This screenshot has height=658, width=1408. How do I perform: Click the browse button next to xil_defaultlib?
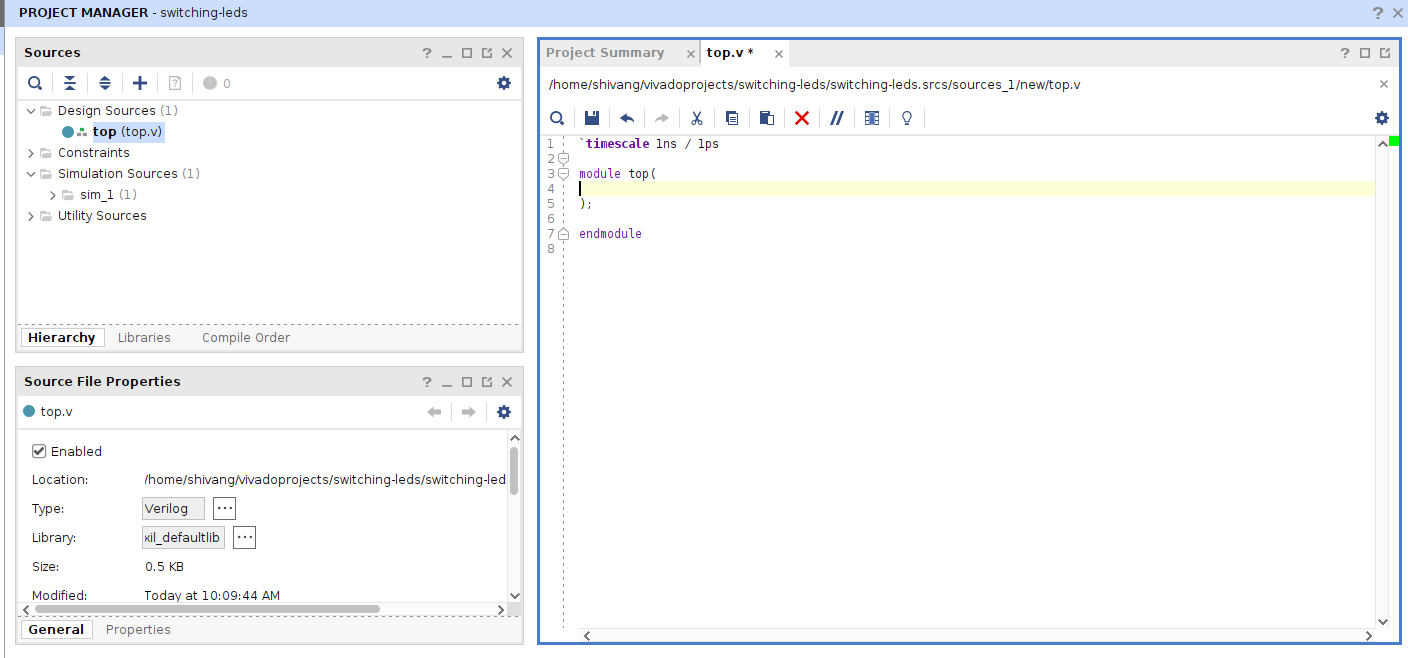pyautogui.click(x=245, y=537)
